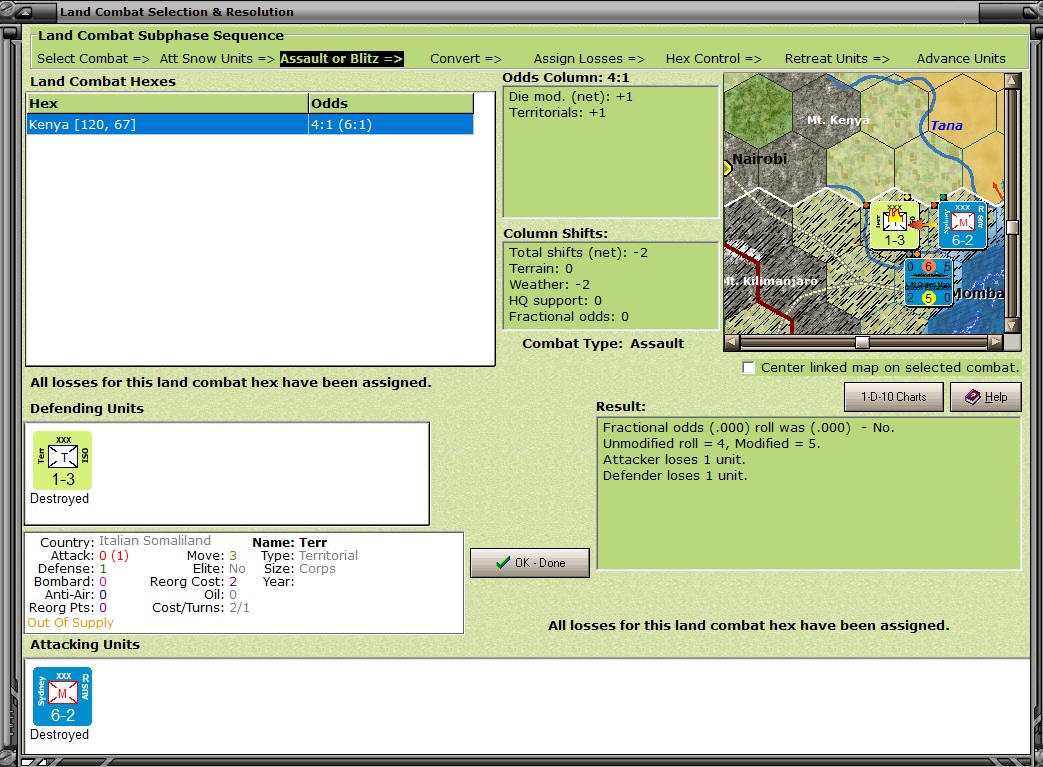Click the Destroyed label under attacking unit
Image resolution: width=1043 pixels, height=767 pixels.
click(x=59, y=735)
